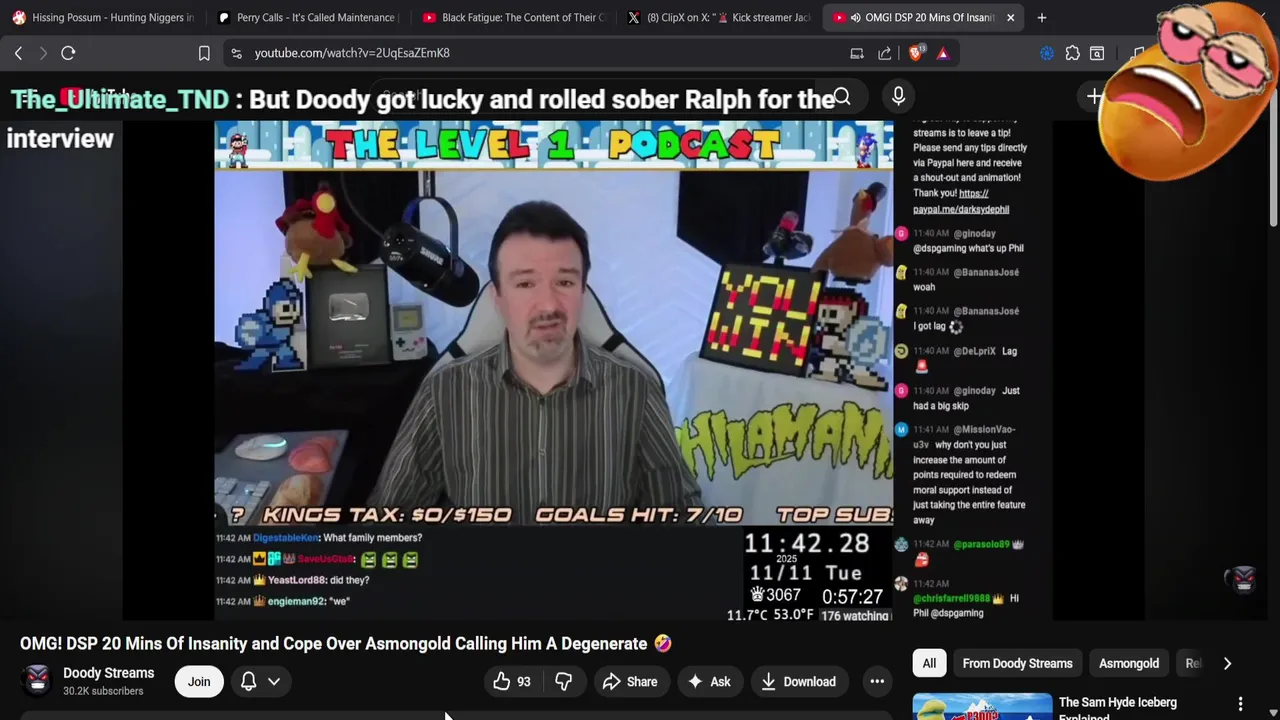The image size is (1280, 720).
Task: Switch to the Hissing Possum browser tab
Action: [102, 17]
